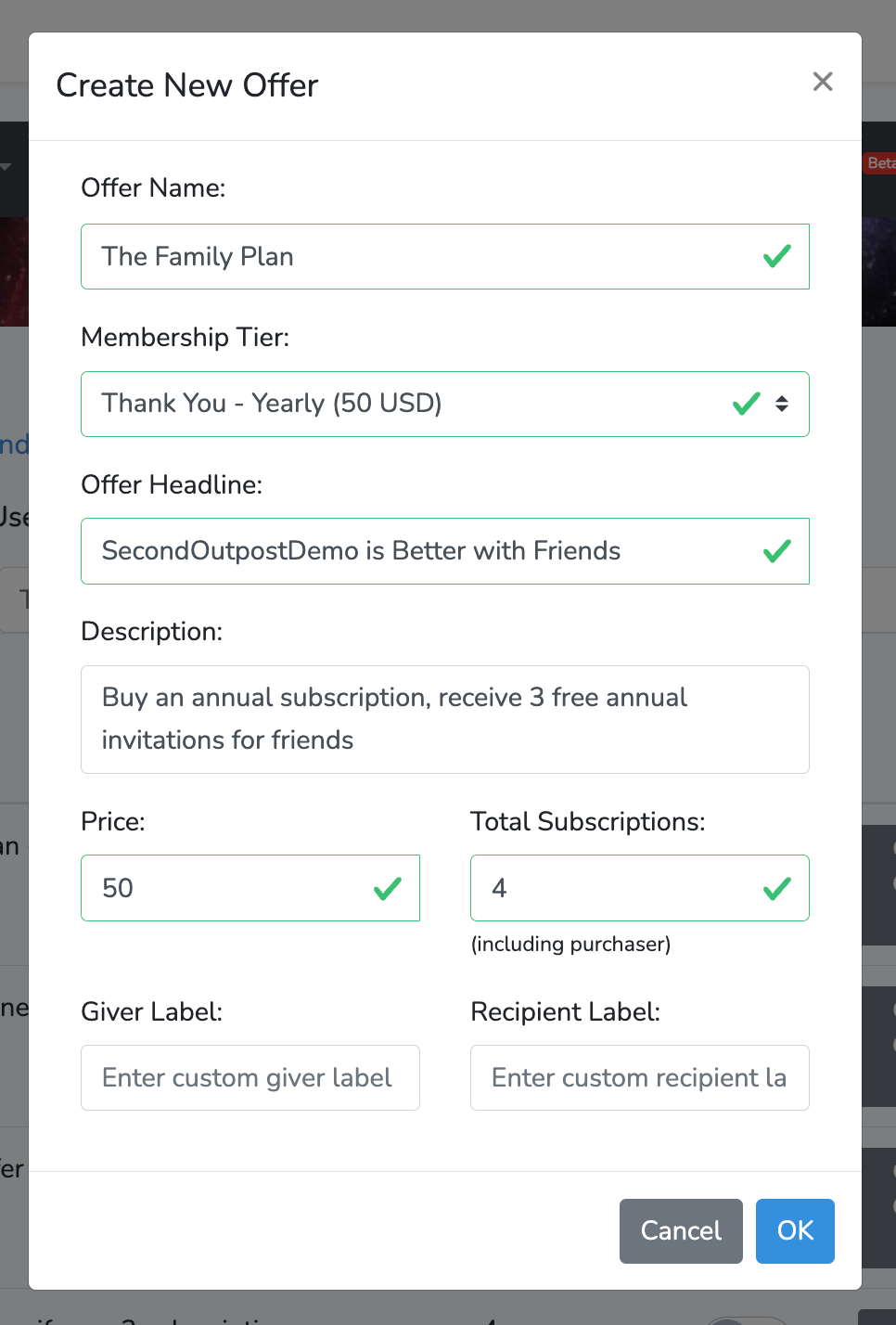Click the Offer Name text field

[445, 256]
